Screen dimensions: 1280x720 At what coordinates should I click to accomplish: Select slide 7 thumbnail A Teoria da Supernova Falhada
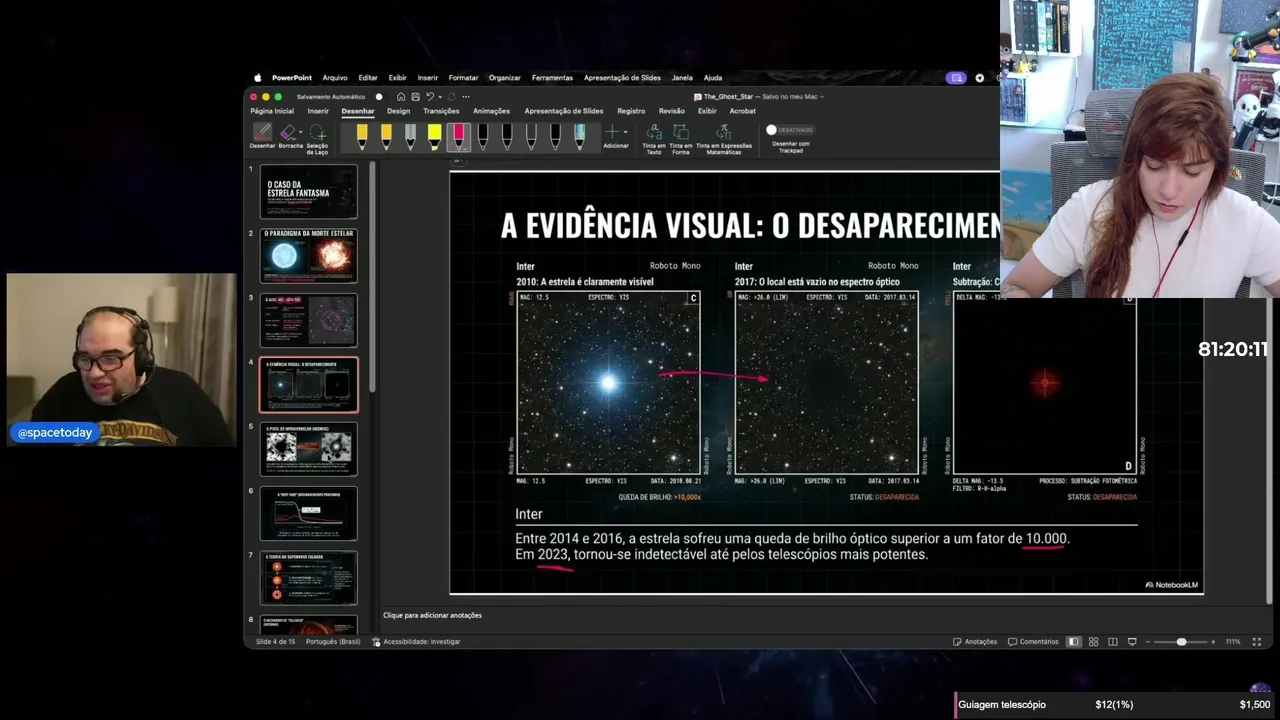308,578
